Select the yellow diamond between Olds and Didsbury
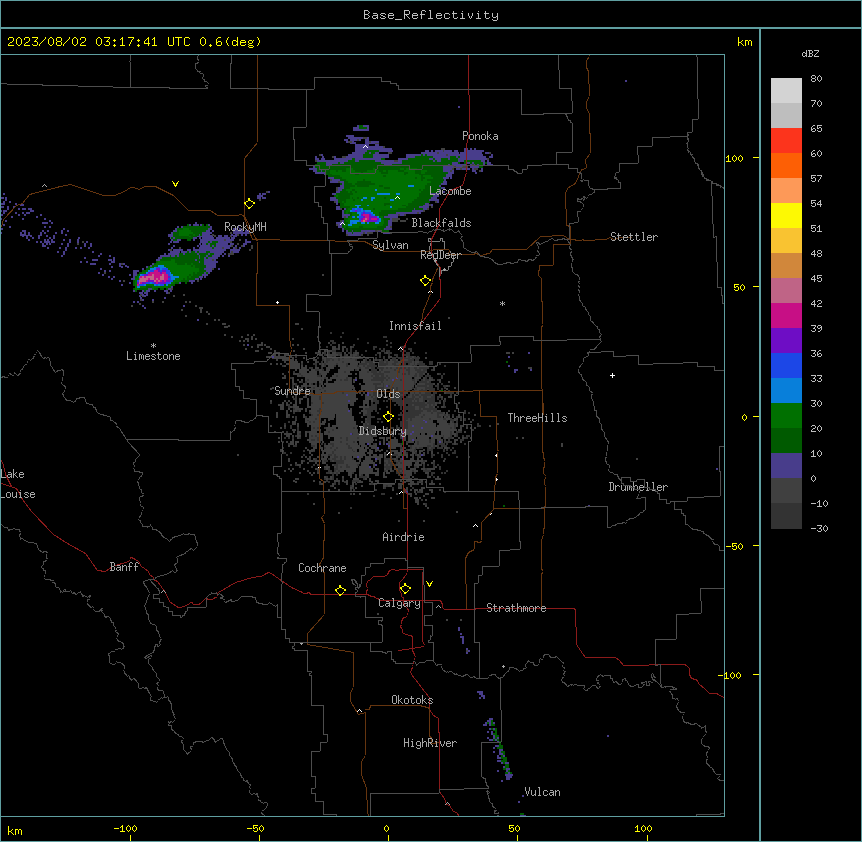This screenshot has width=862, height=842. pyautogui.click(x=388, y=417)
